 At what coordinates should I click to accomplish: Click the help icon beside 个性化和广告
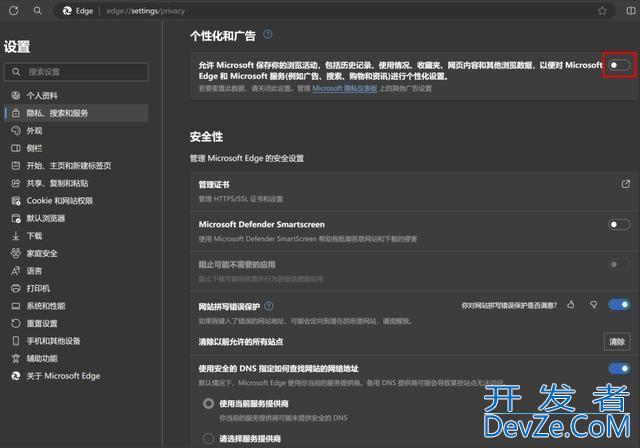point(268,34)
